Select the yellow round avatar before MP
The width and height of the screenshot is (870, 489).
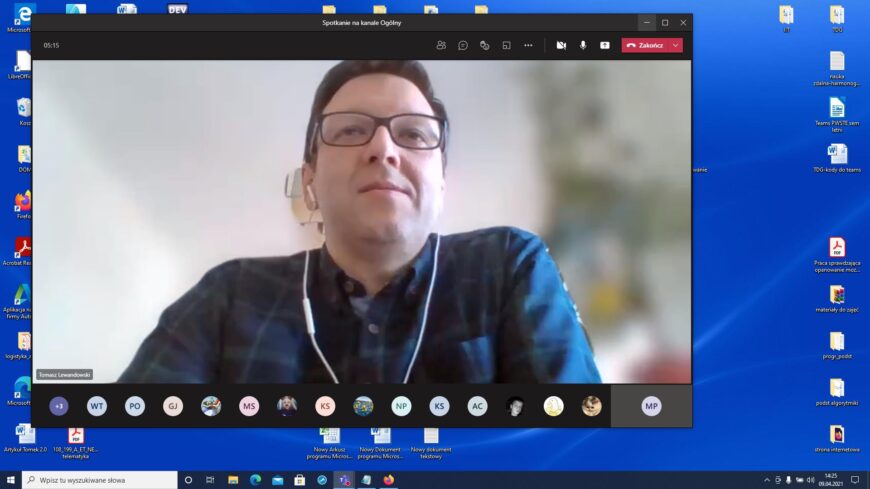(553, 406)
